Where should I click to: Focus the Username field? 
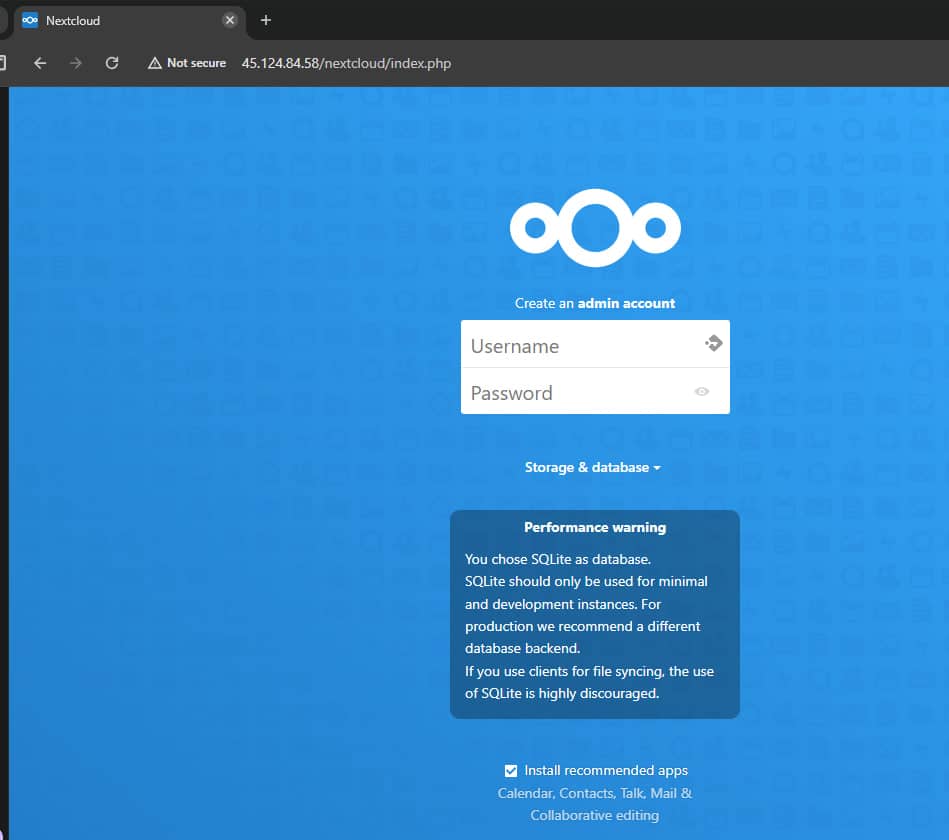595,344
